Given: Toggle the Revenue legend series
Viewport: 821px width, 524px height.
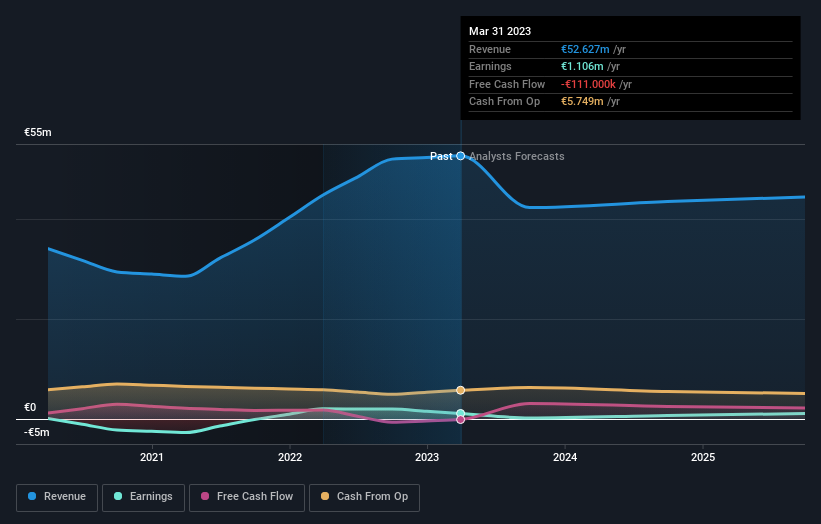Looking at the screenshot, I should pos(57,497).
